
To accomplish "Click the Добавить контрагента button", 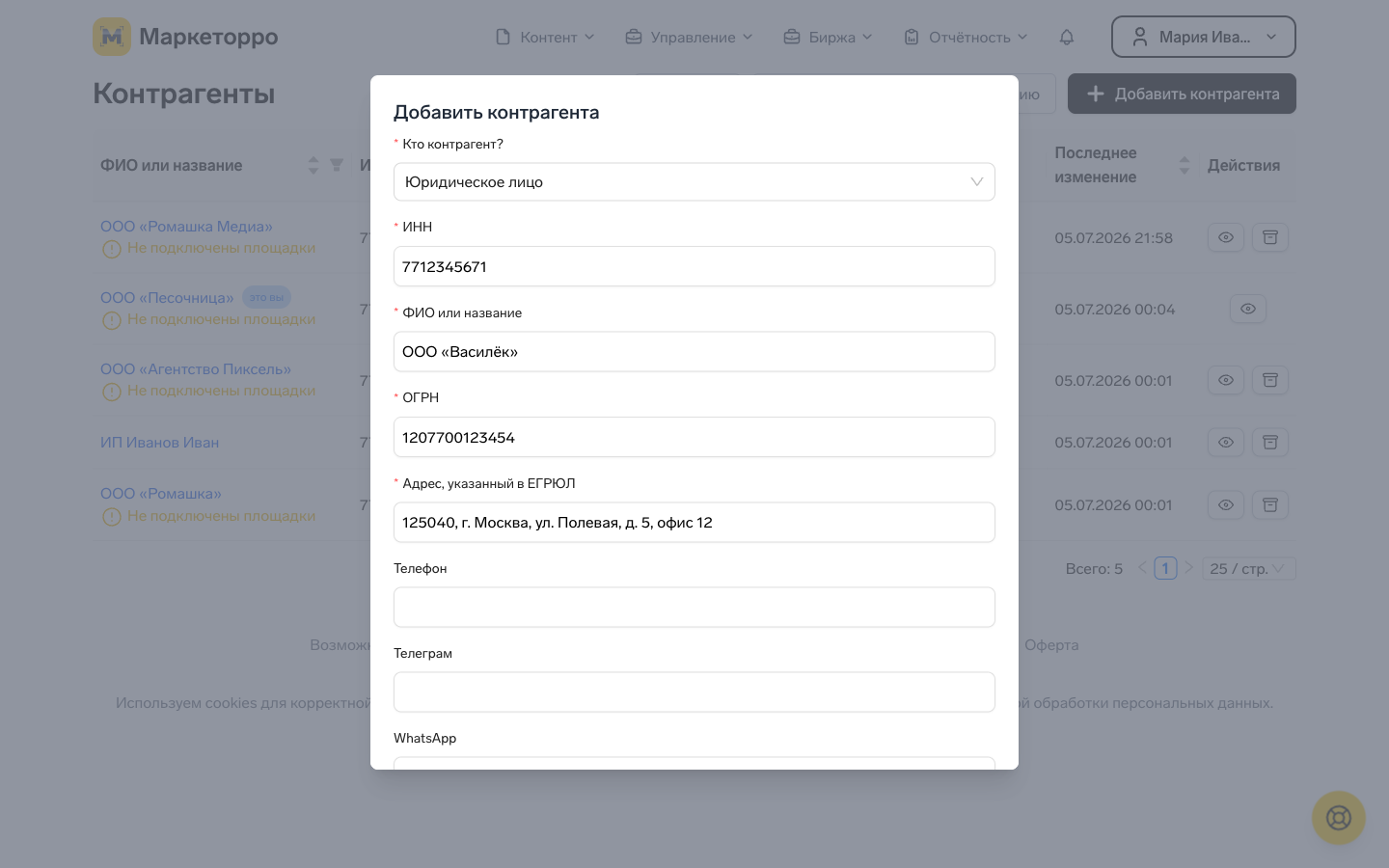I will pyautogui.click(x=1182, y=94).
